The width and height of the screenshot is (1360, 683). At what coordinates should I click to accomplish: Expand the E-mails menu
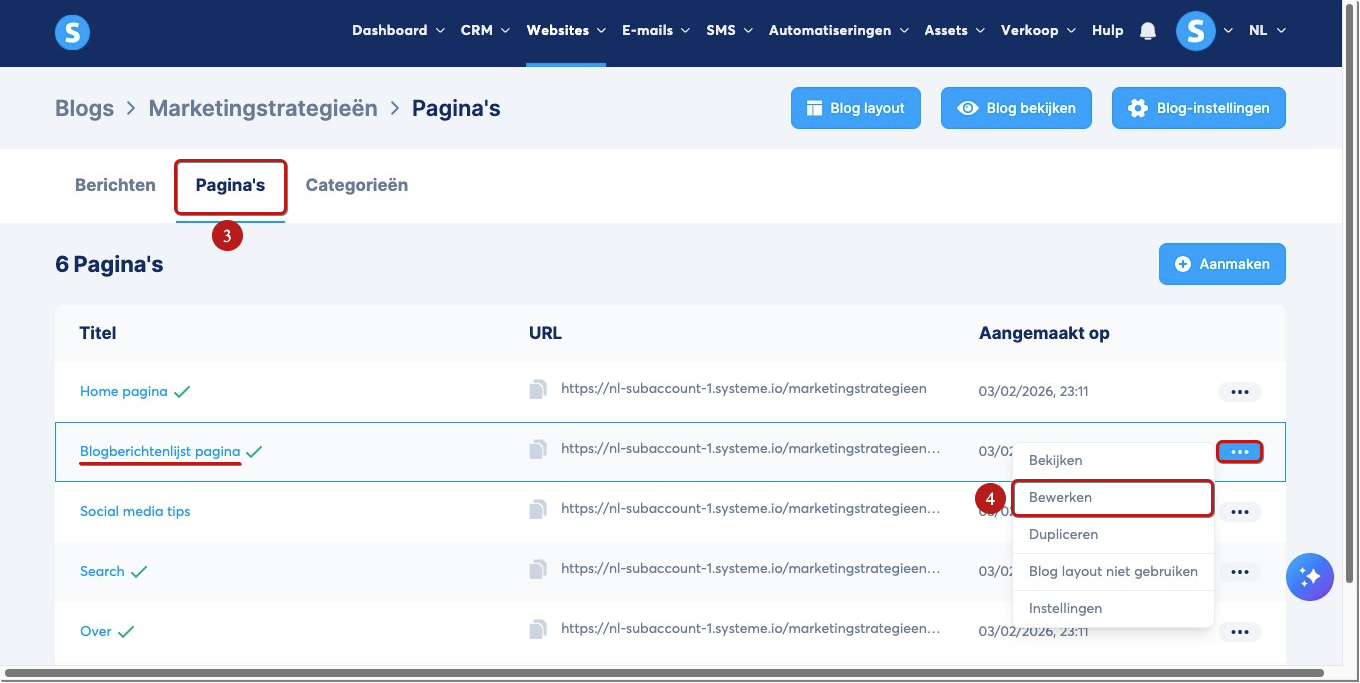pos(656,30)
